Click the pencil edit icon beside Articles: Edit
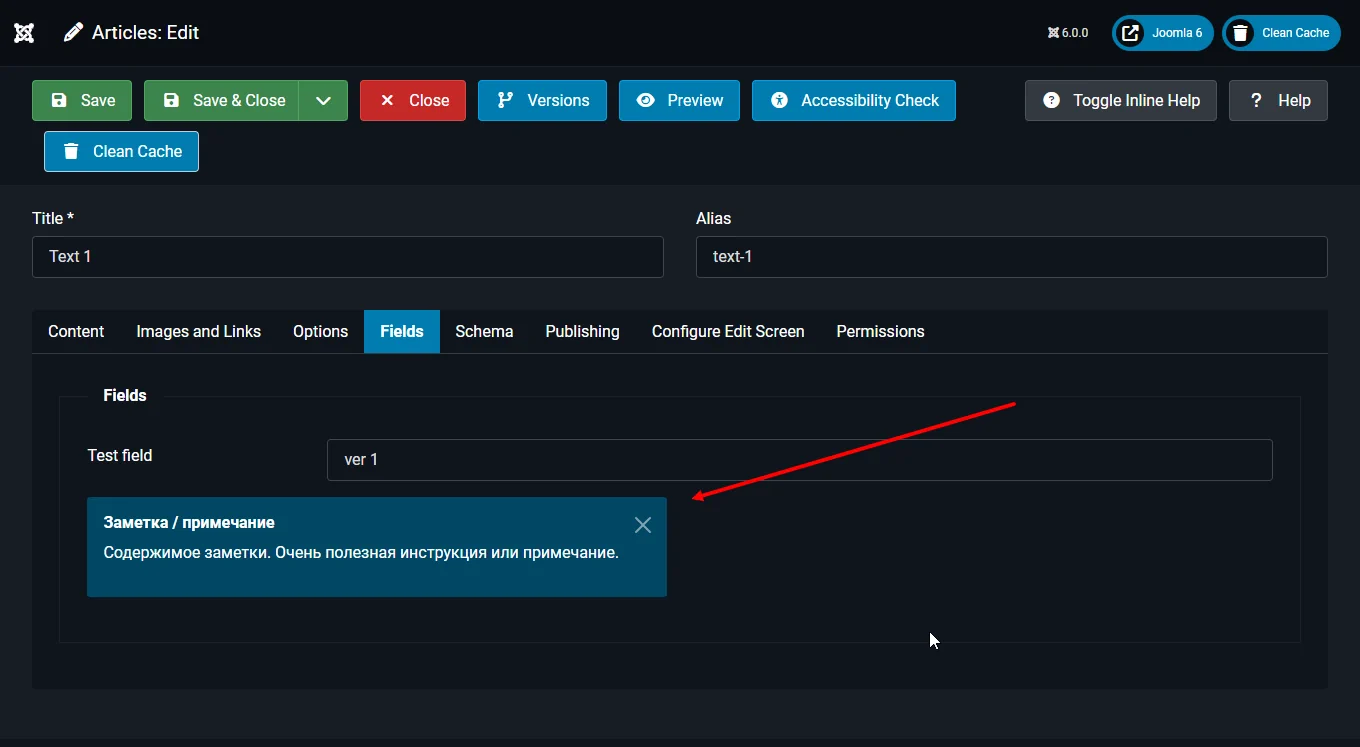Image resolution: width=1360 pixels, height=747 pixels. click(71, 32)
